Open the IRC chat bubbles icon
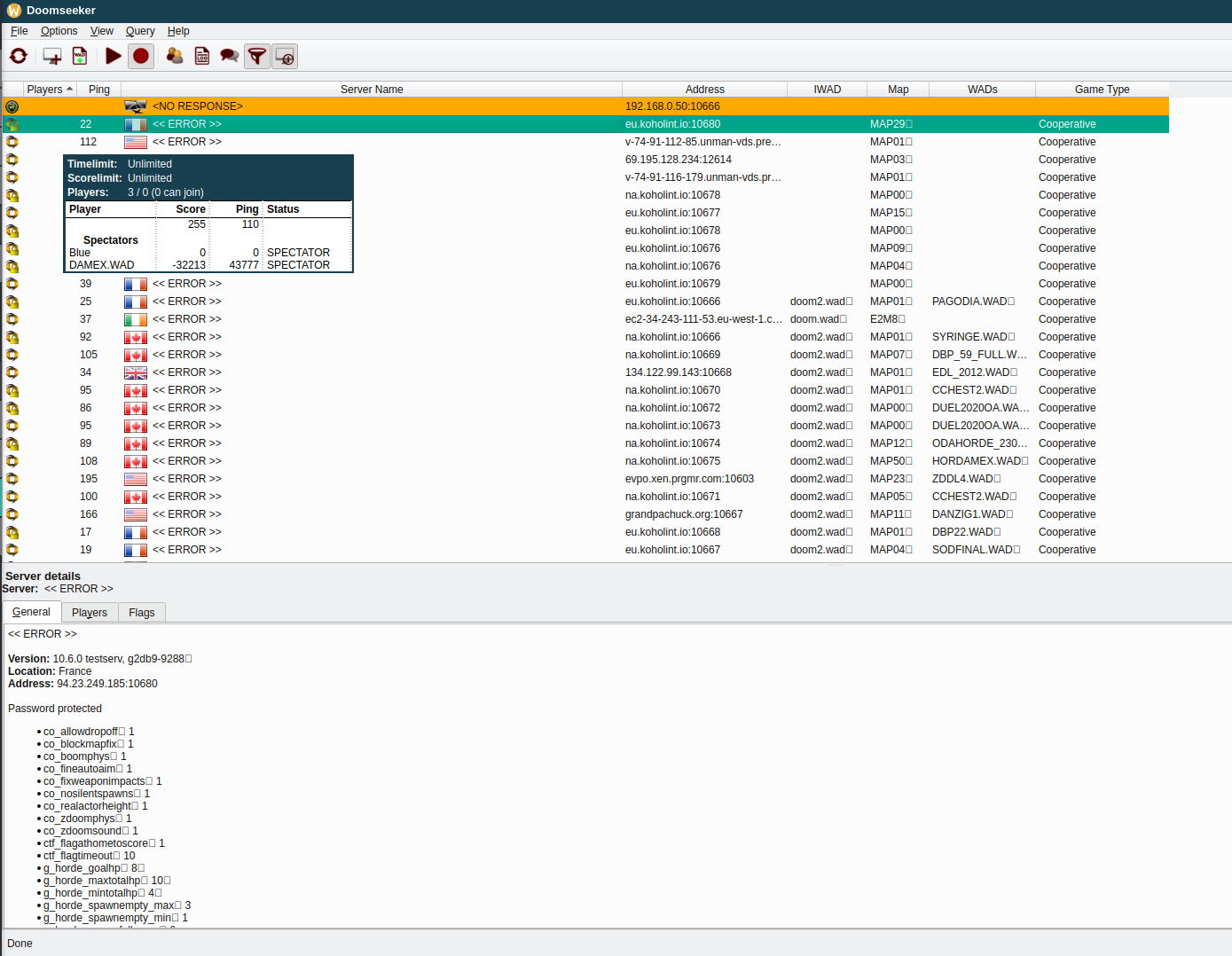Image resolution: width=1232 pixels, height=956 pixels. tap(230, 56)
